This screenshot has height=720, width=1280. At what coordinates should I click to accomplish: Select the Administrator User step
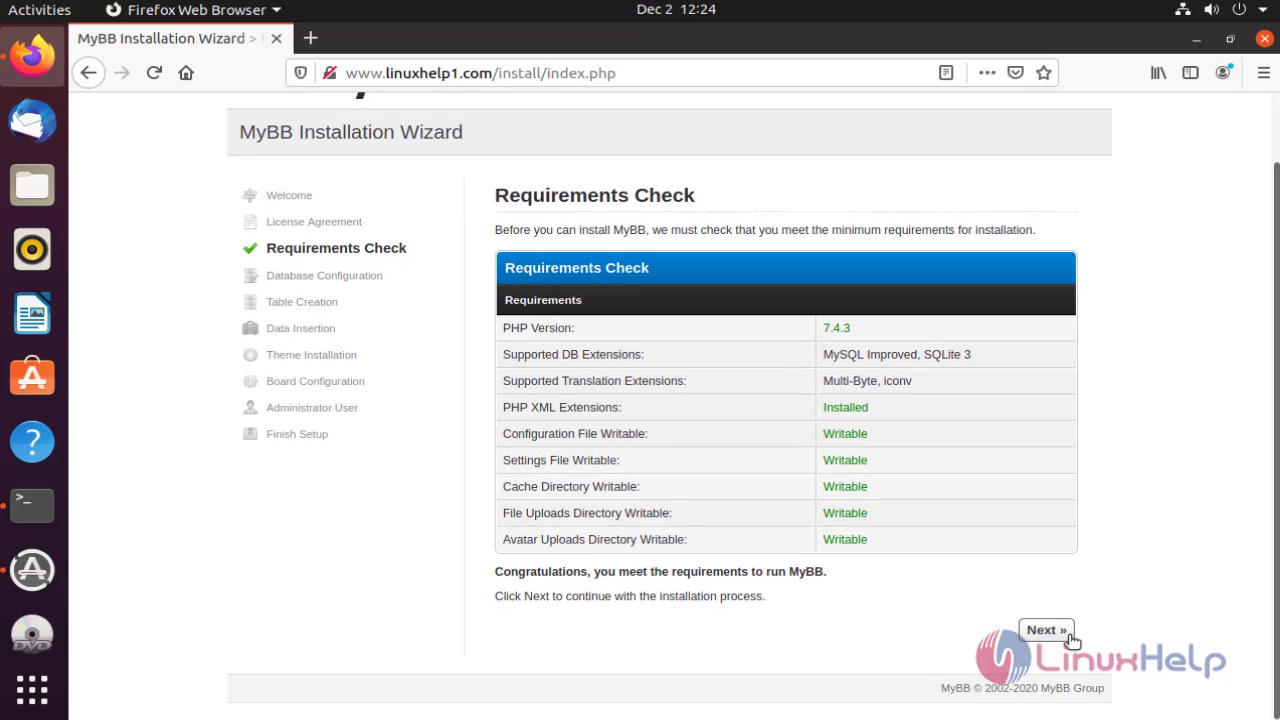point(312,408)
